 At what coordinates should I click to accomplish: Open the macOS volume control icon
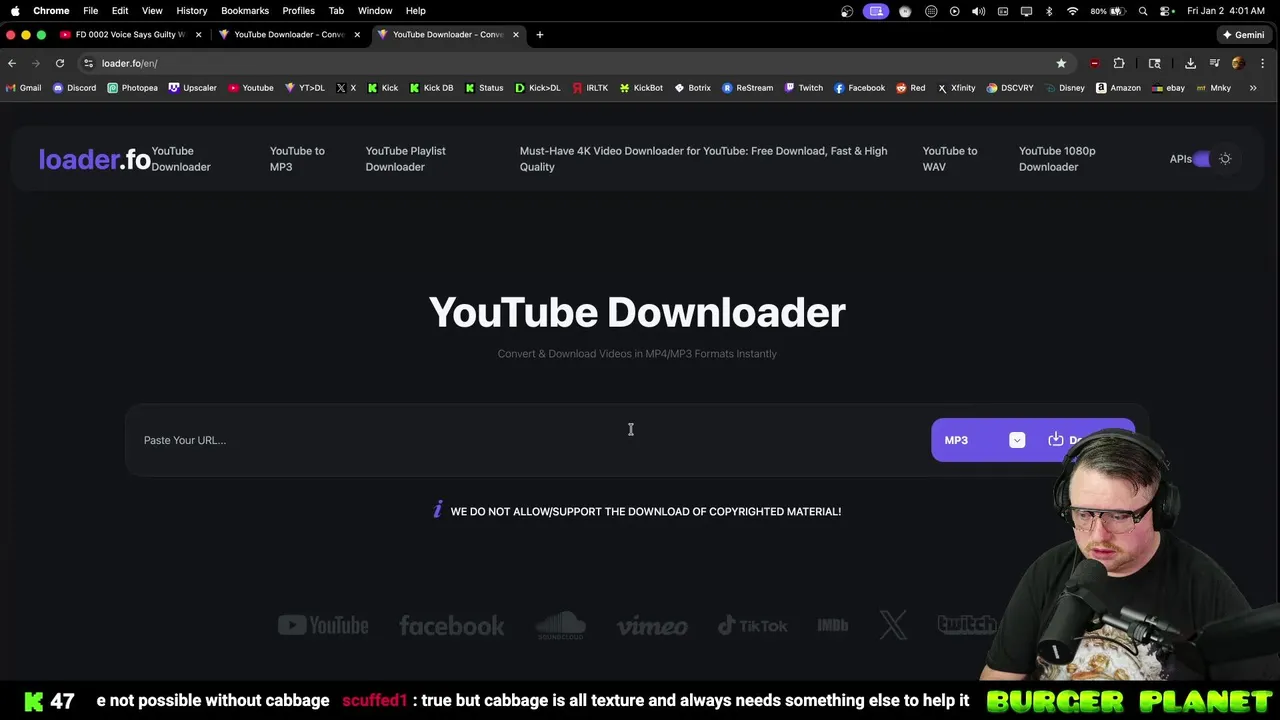(x=978, y=11)
